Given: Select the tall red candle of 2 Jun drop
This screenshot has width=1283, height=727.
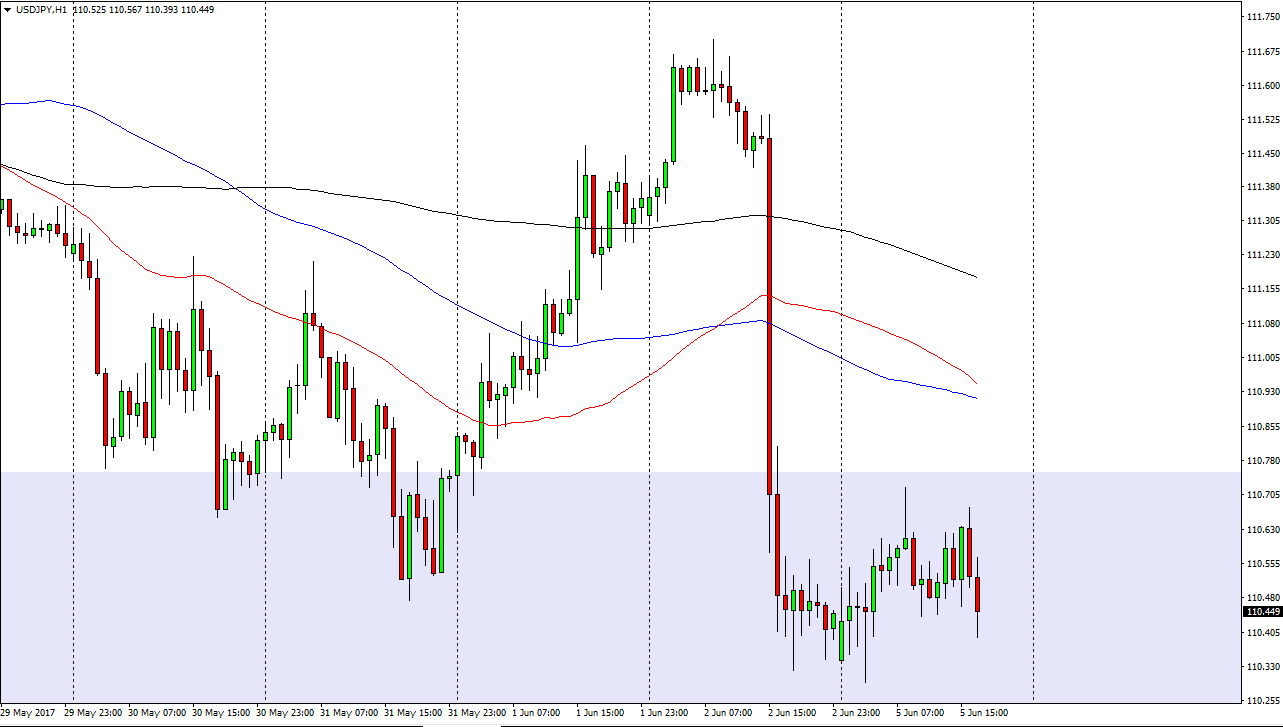Looking at the screenshot, I should point(769,315).
